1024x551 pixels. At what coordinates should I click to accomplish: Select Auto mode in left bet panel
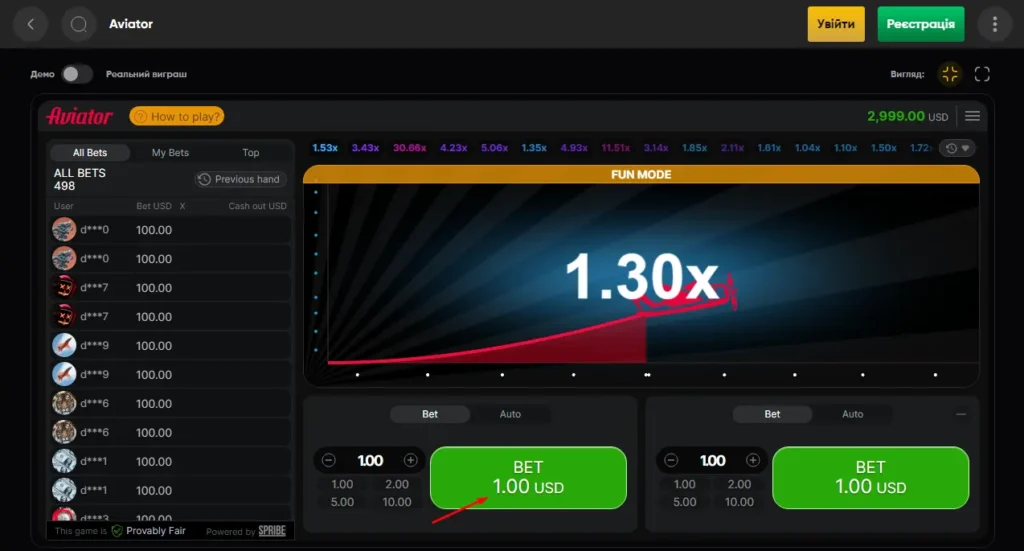[510, 414]
